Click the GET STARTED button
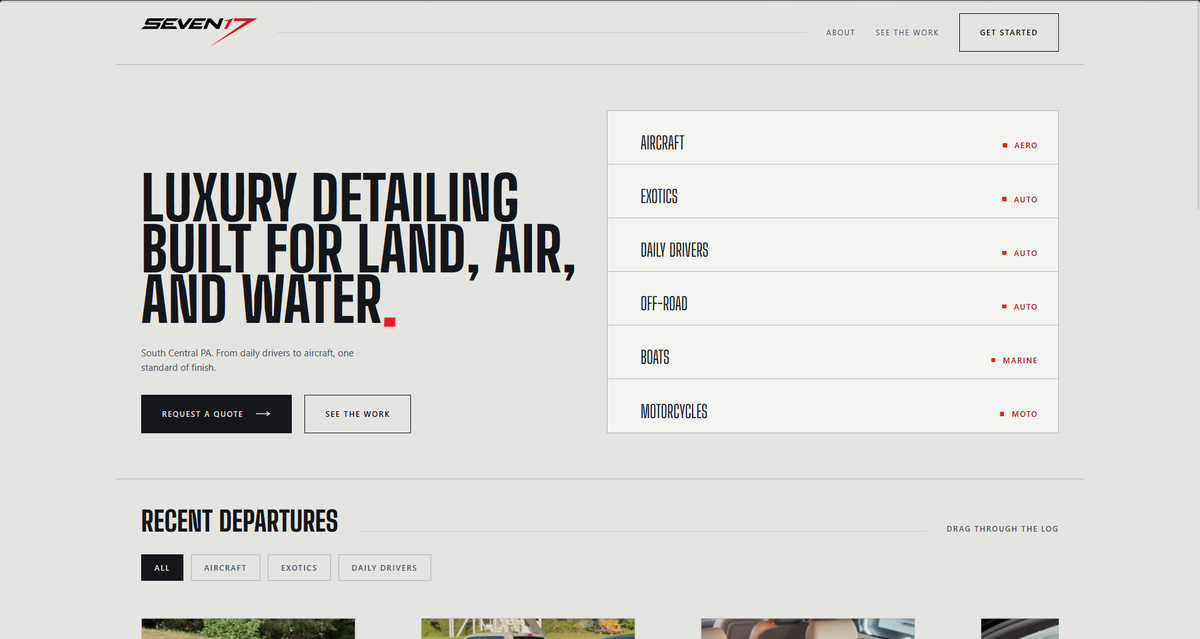1200x639 pixels. [1008, 33]
